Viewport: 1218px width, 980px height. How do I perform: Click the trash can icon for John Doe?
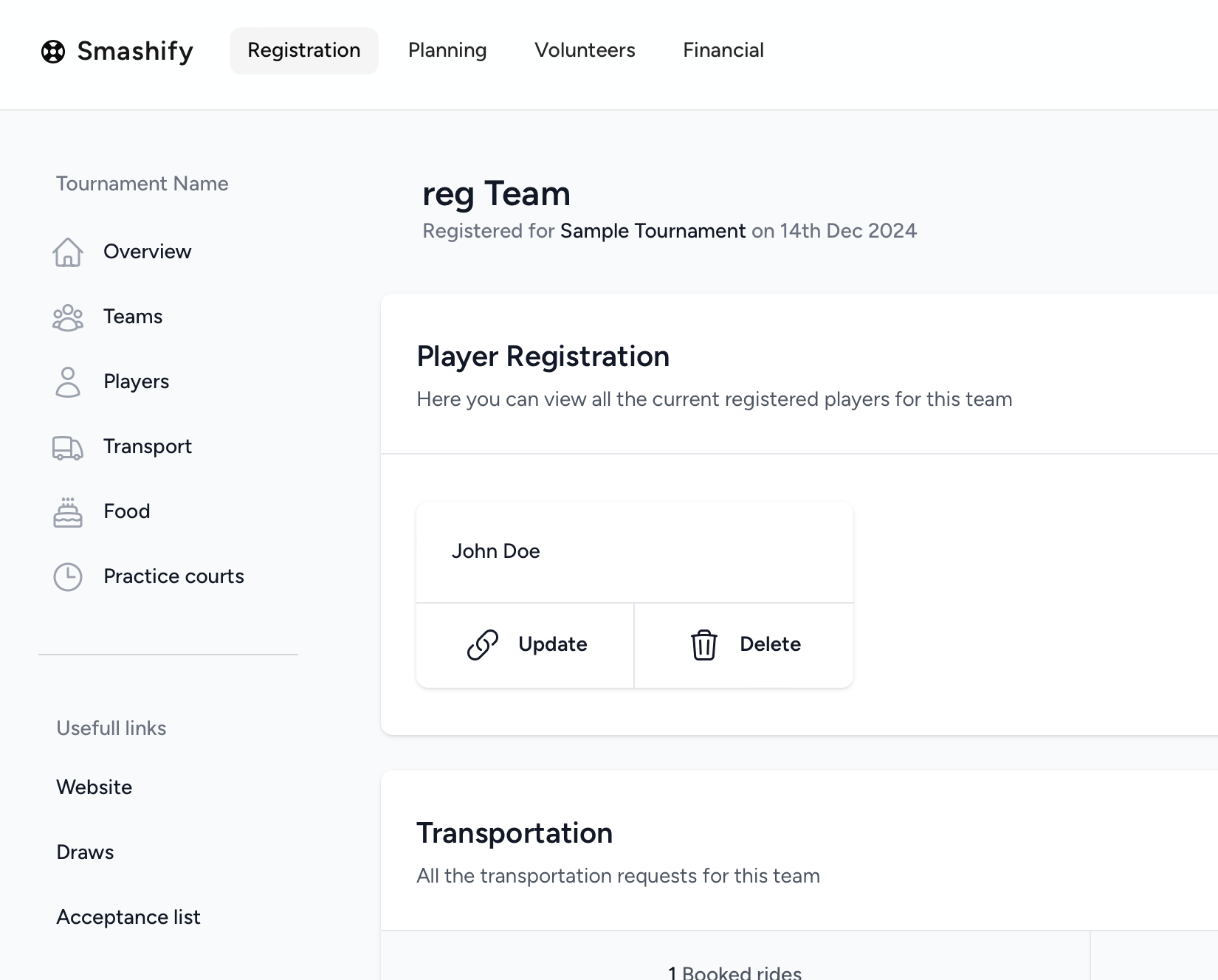[x=703, y=645]
